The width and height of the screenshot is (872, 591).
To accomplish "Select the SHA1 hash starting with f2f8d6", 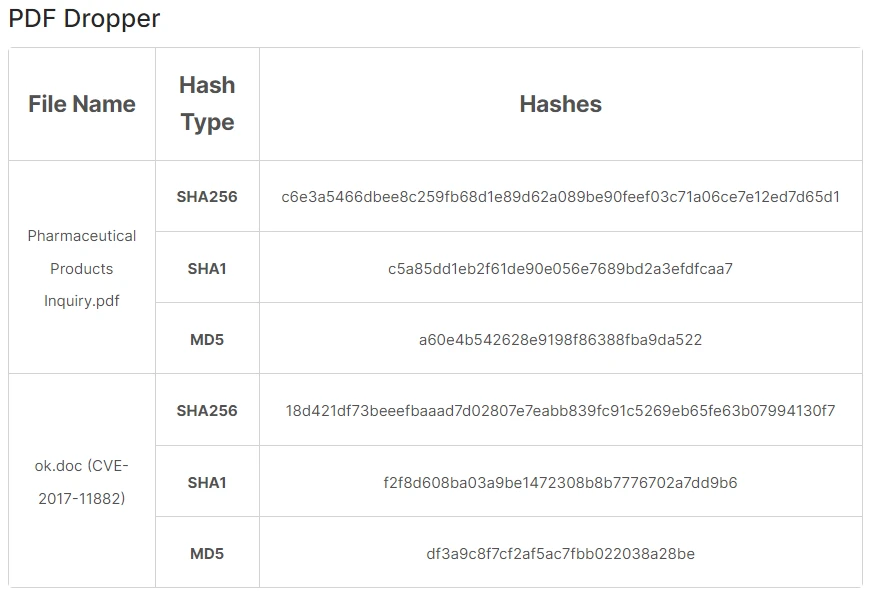I will click(560, 483).
